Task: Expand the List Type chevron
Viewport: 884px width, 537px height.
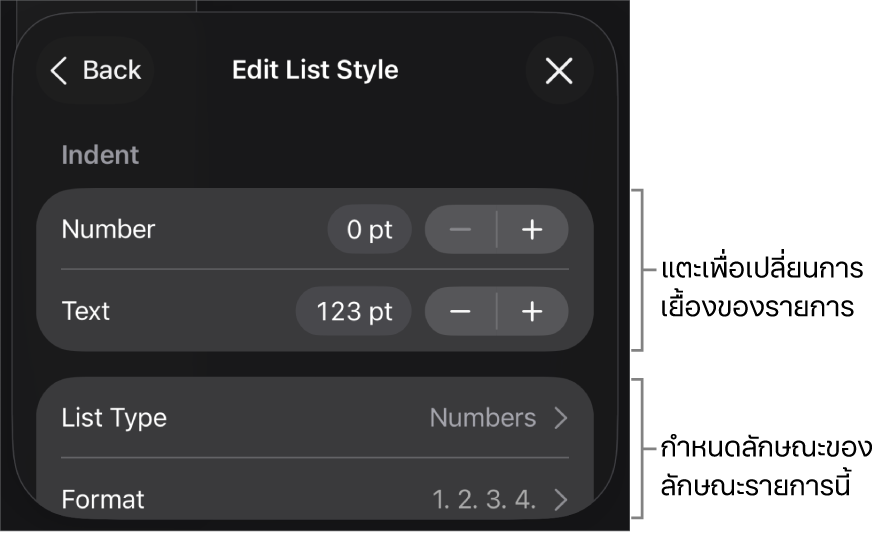Action: (x=561, y=418)
